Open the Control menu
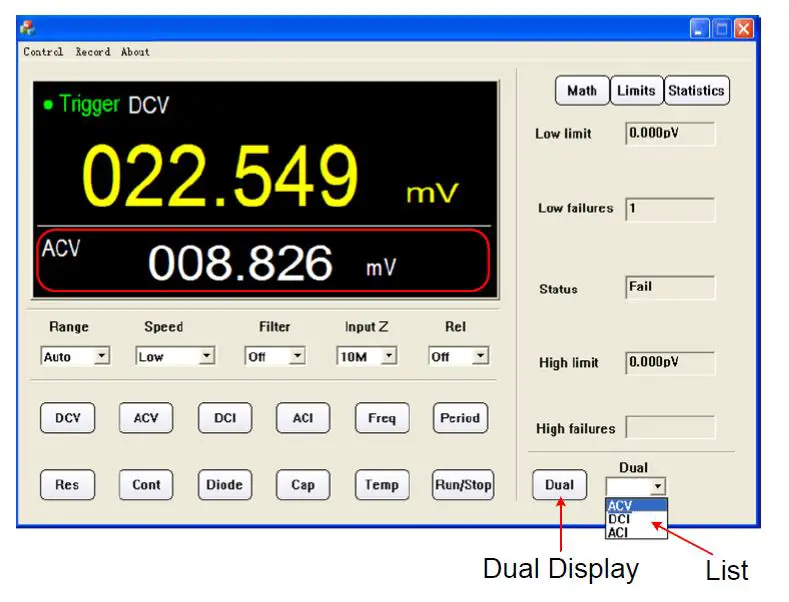Image resolution: width=789 pixels, height=602 pixels. [43, 52]
